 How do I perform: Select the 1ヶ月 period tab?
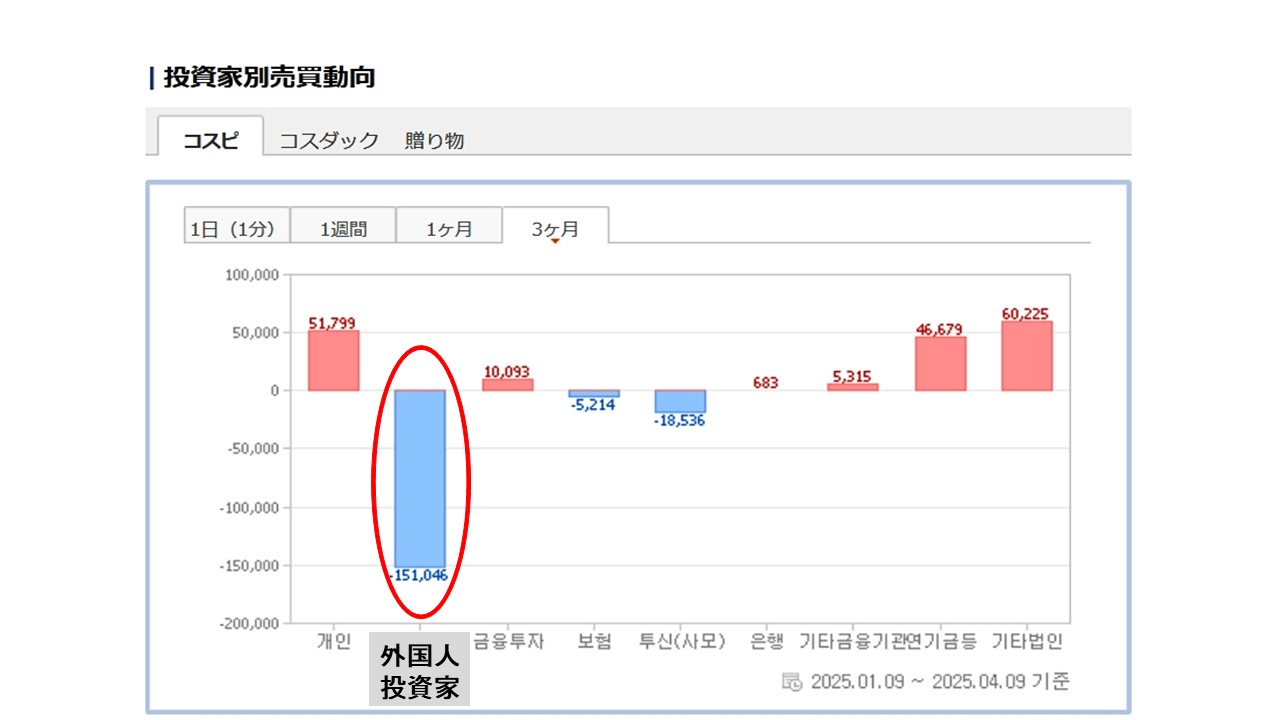point(449,228)
